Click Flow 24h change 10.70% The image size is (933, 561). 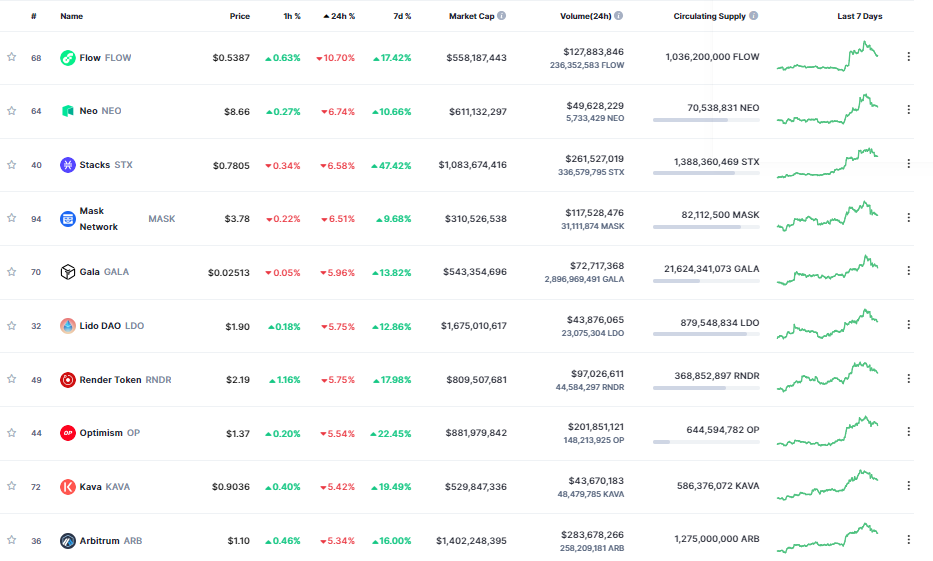(x=336, y=58)
